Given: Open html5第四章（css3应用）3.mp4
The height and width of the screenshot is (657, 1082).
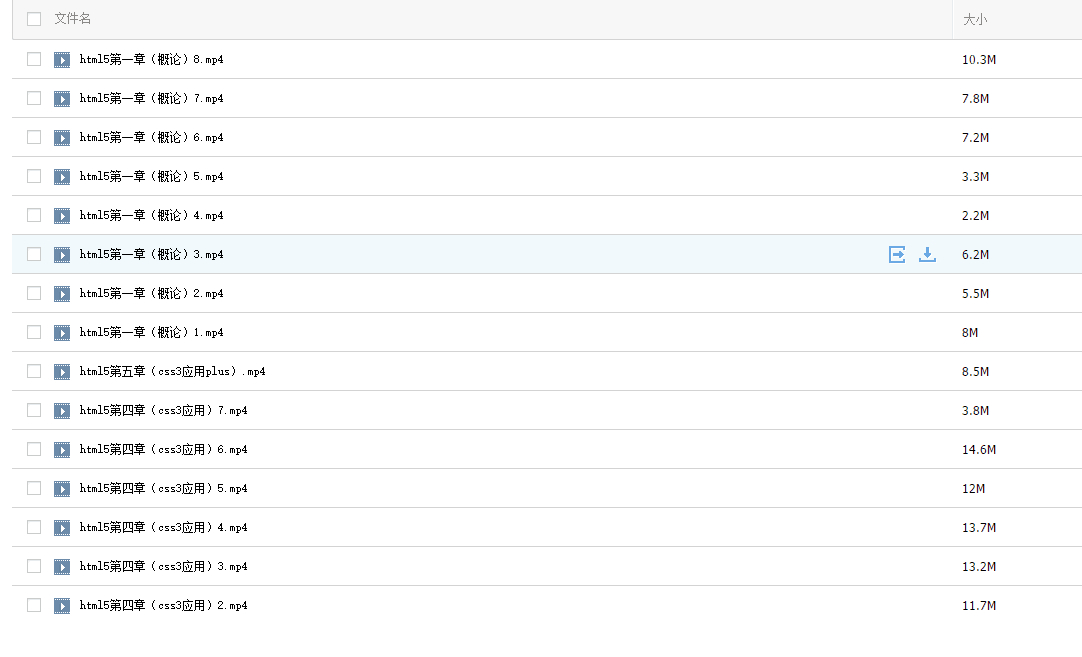Looking at the screenshot, I should tap(163, 567).
